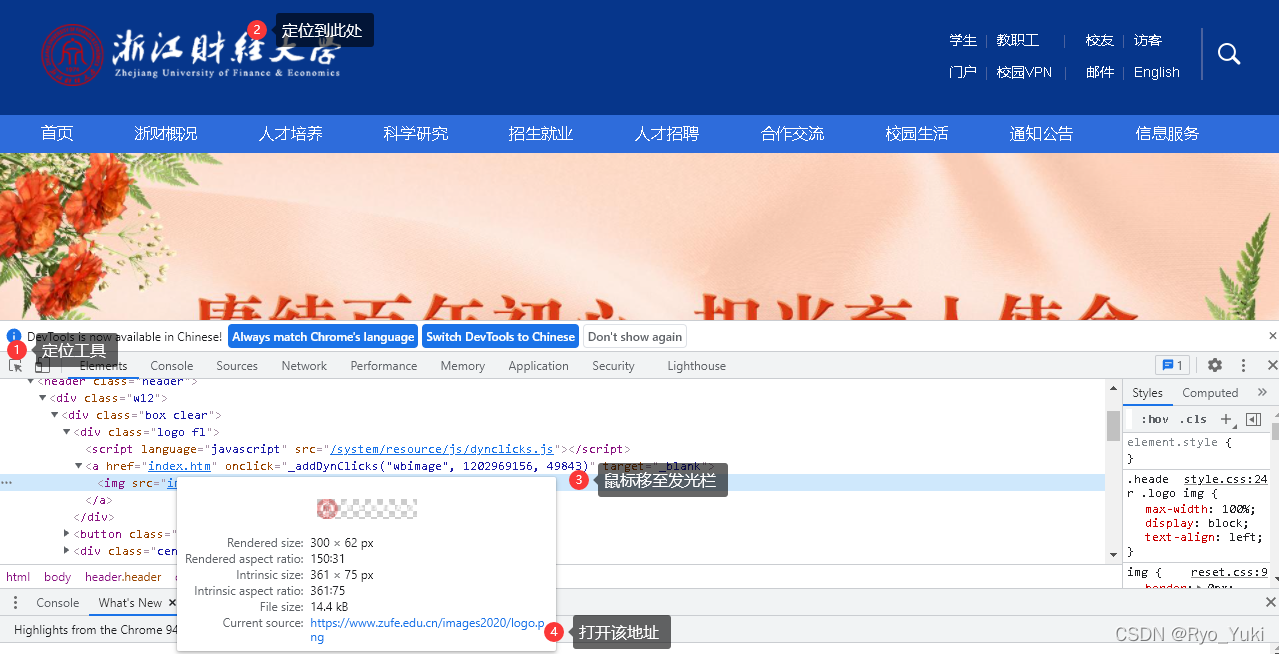1279x654 pixels.
Task: Close the What's New drawer tab
Action: [172, 603]
